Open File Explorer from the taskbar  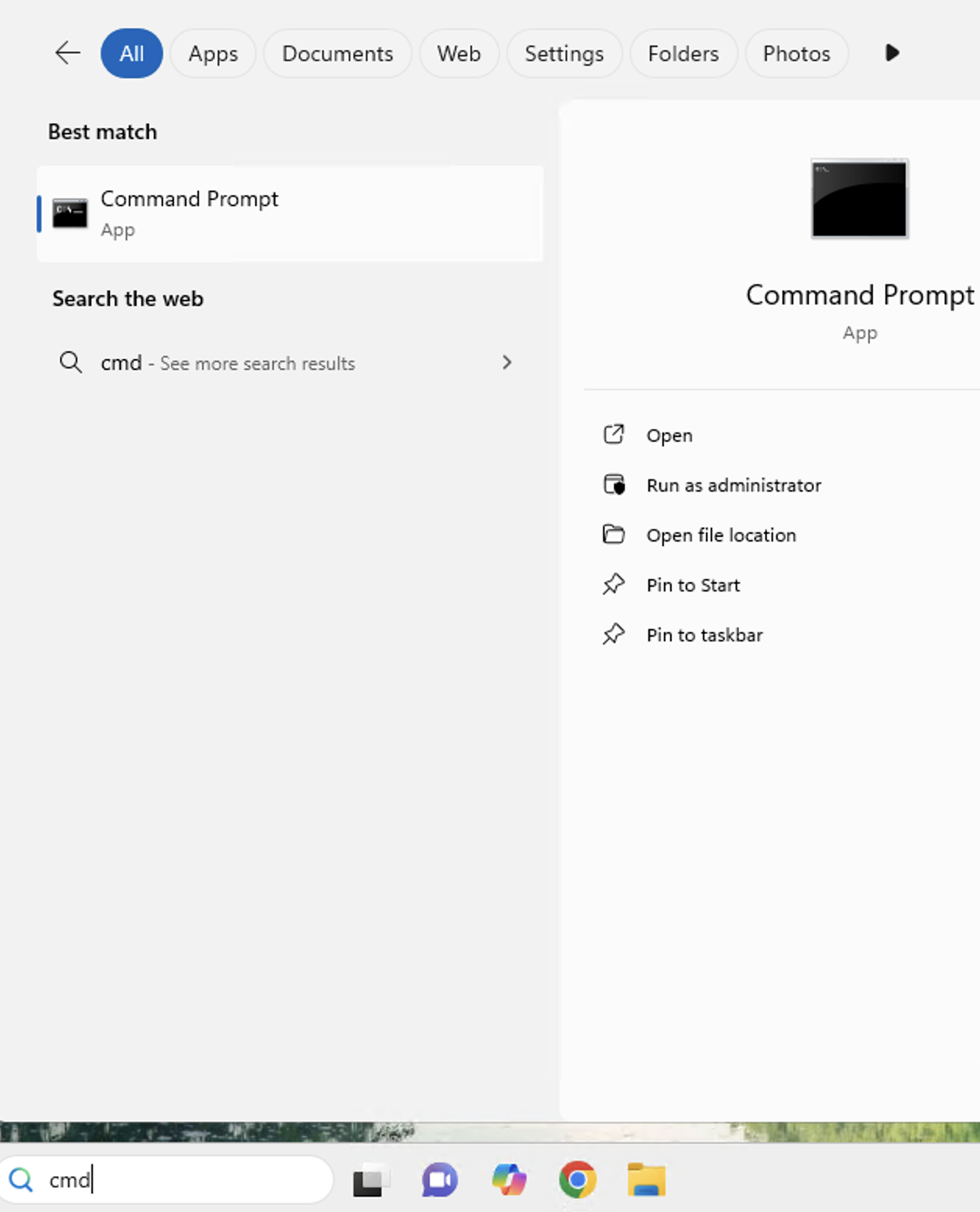pyautogui.click(x=646, y=1180)
